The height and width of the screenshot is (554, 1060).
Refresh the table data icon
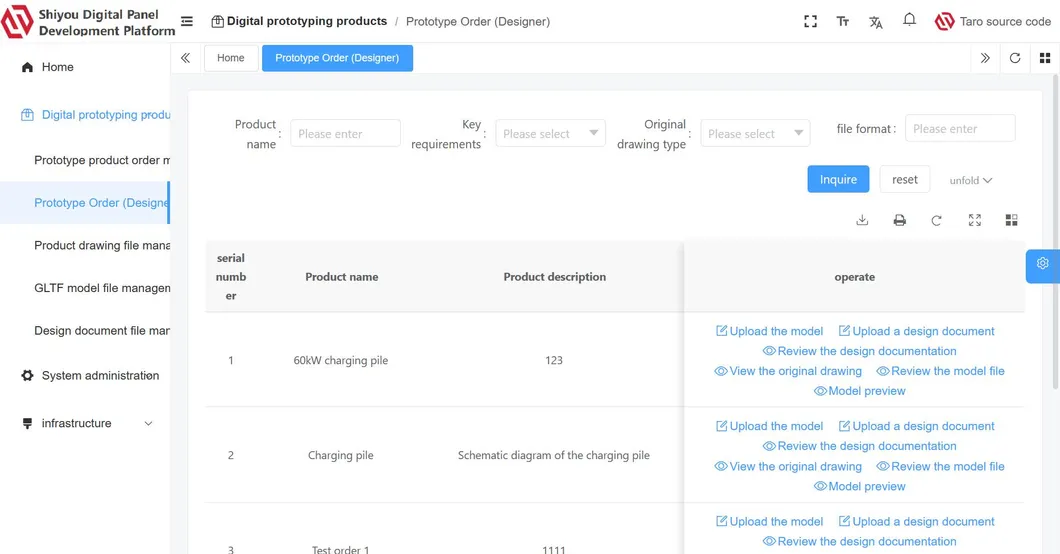tap(936, 220)
